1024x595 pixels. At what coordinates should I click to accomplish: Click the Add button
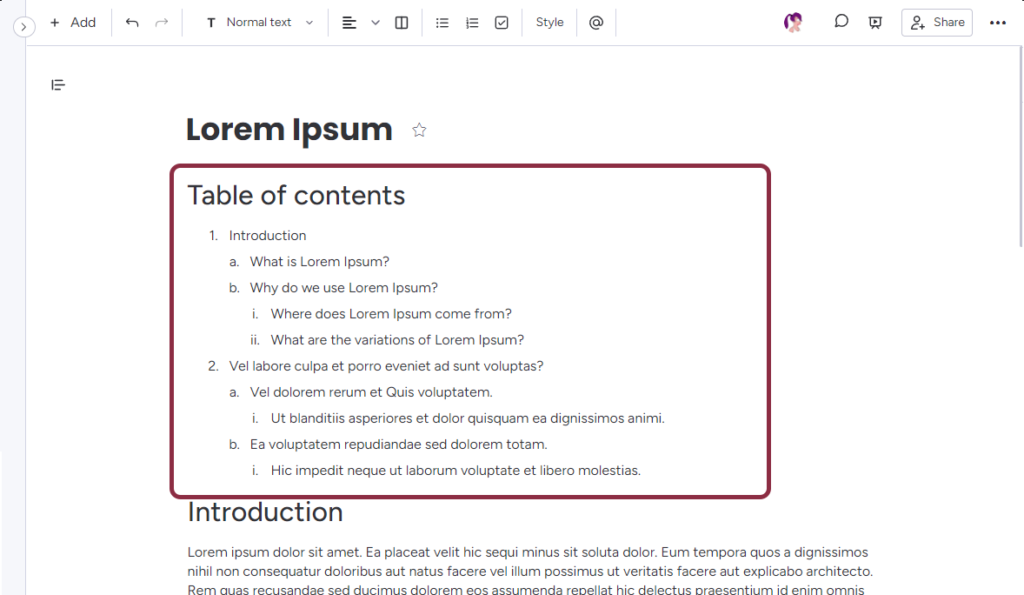[73, 22]
